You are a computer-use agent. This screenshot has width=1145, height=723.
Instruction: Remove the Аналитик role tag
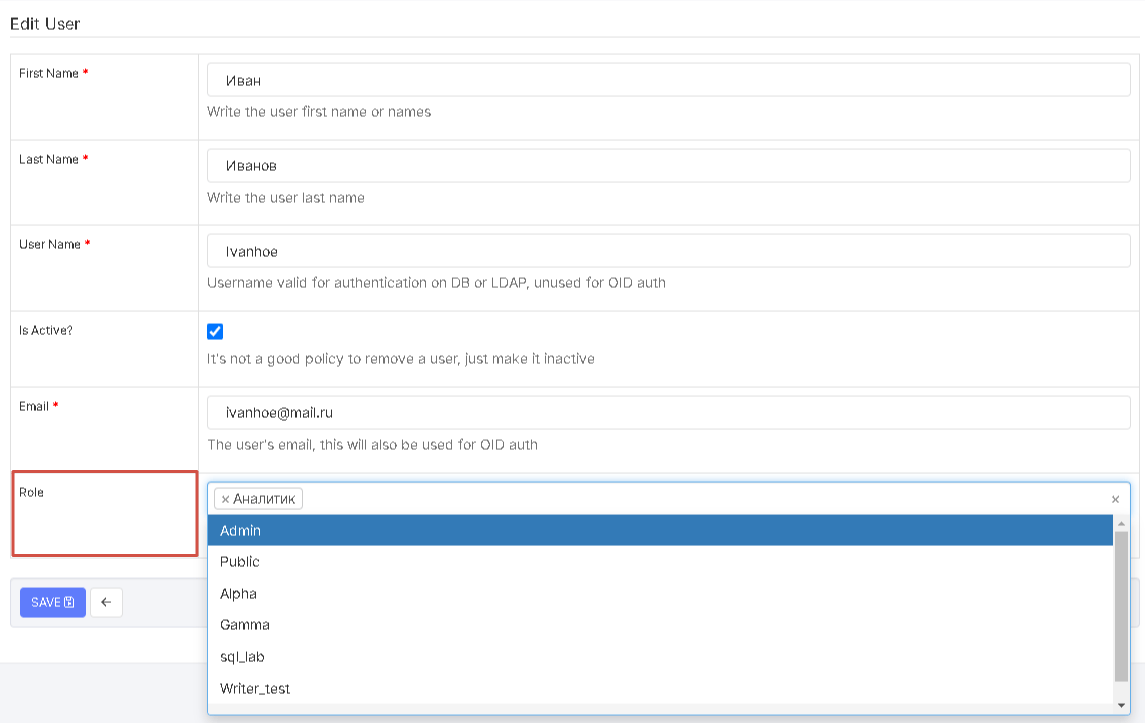coord(225,499)
